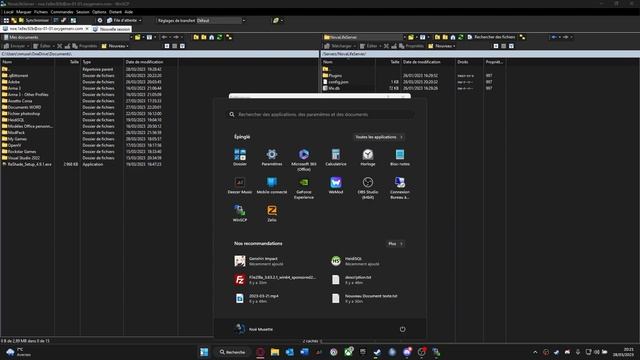
Task: Click the local panel home directory icon
Action: (x=211, y=37)
